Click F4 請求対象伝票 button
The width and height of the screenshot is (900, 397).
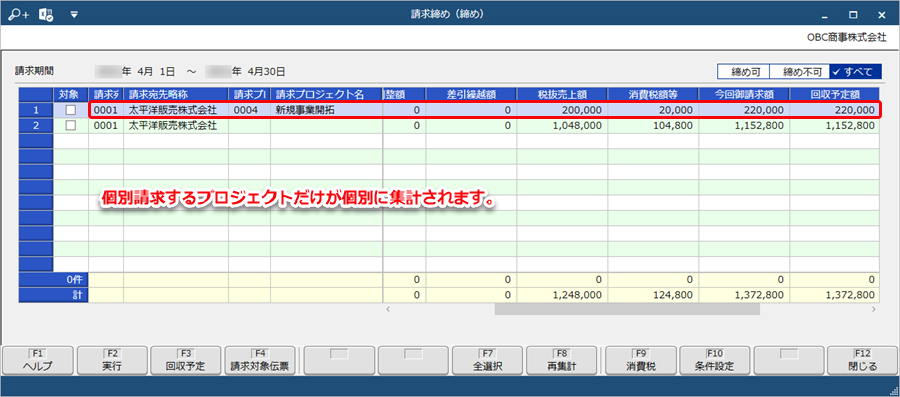(x=261, y=361)
